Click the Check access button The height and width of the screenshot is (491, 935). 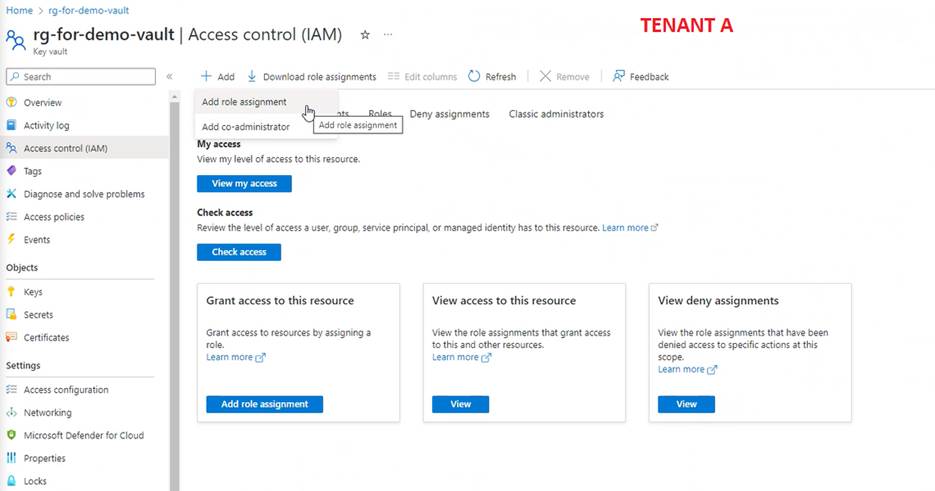pos(239,252)
